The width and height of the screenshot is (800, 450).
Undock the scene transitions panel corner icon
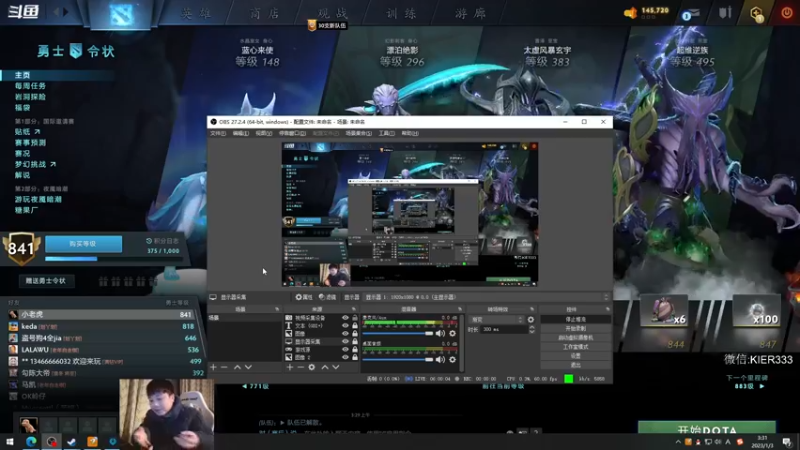[x=532, y=309]
